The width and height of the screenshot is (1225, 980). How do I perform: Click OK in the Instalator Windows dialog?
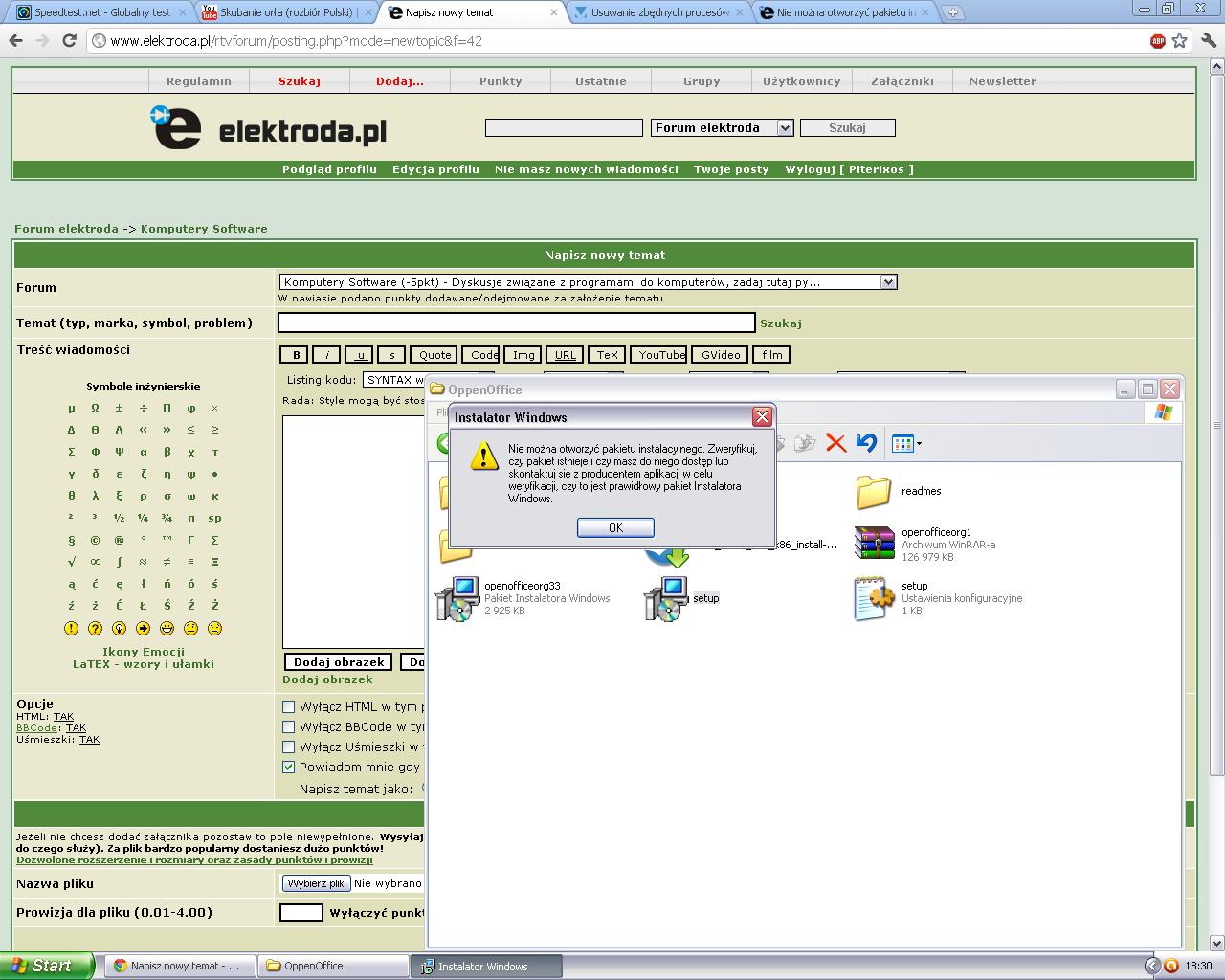[x=615, y=527]
